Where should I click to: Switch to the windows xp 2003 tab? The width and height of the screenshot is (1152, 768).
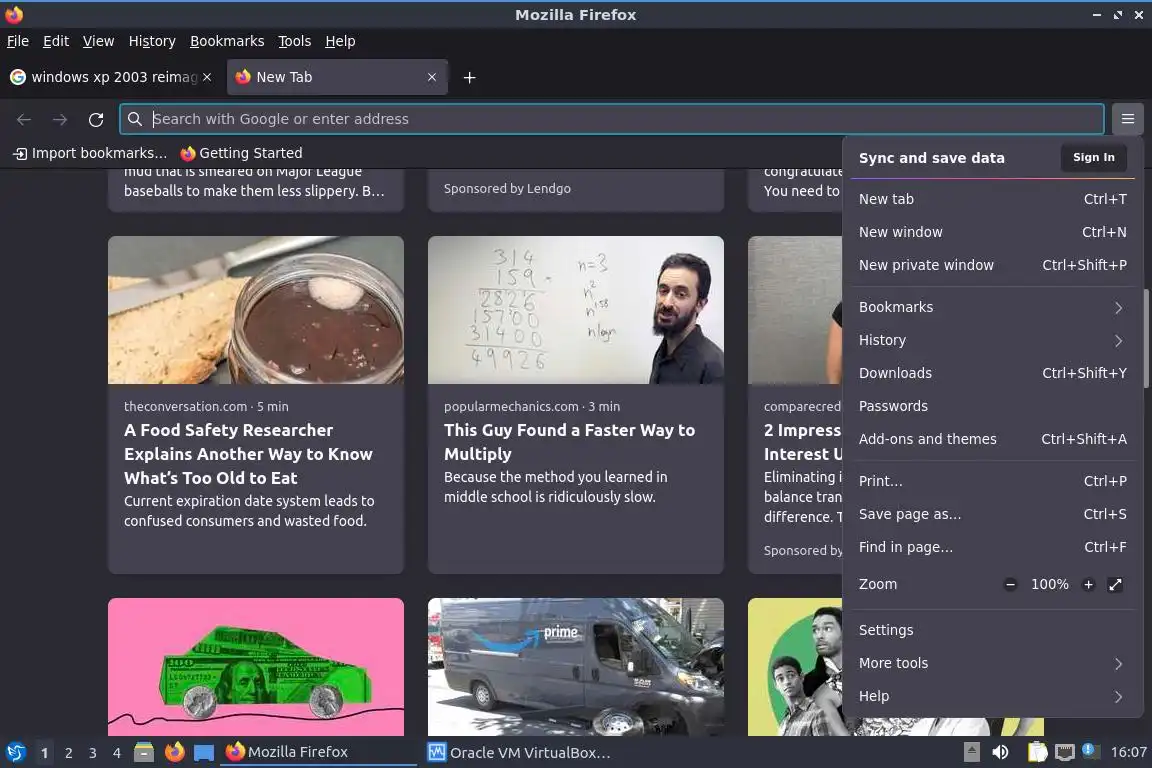[x=110, y=77]
